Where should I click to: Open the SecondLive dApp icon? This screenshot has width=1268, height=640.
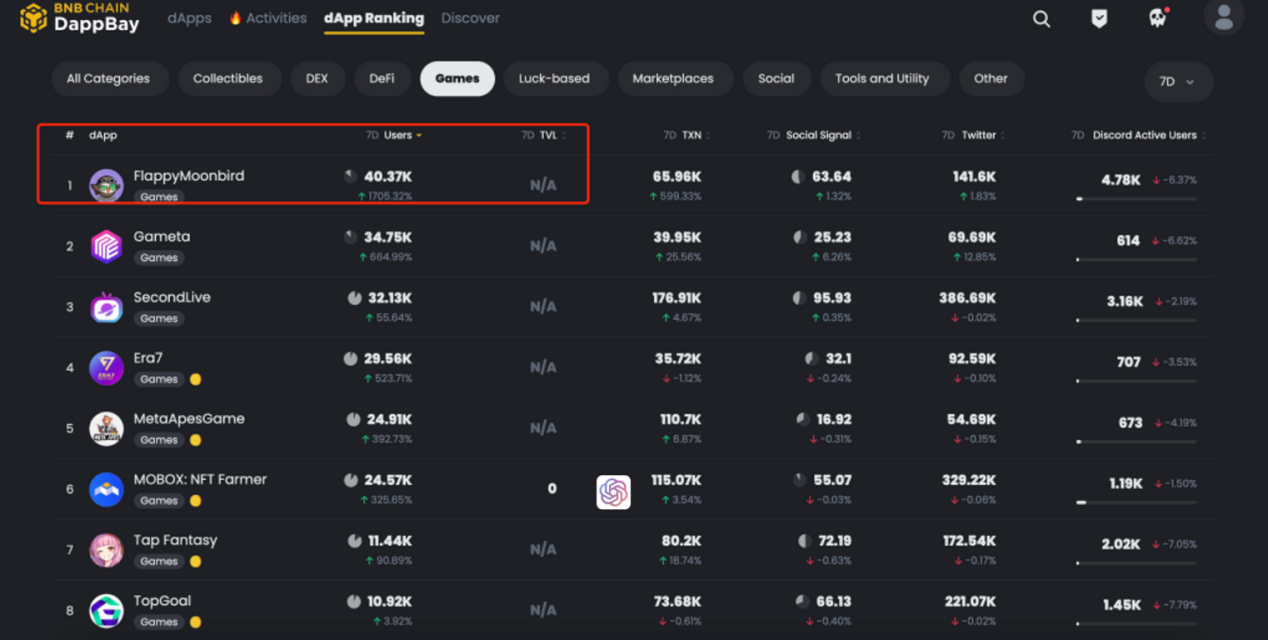107,307
